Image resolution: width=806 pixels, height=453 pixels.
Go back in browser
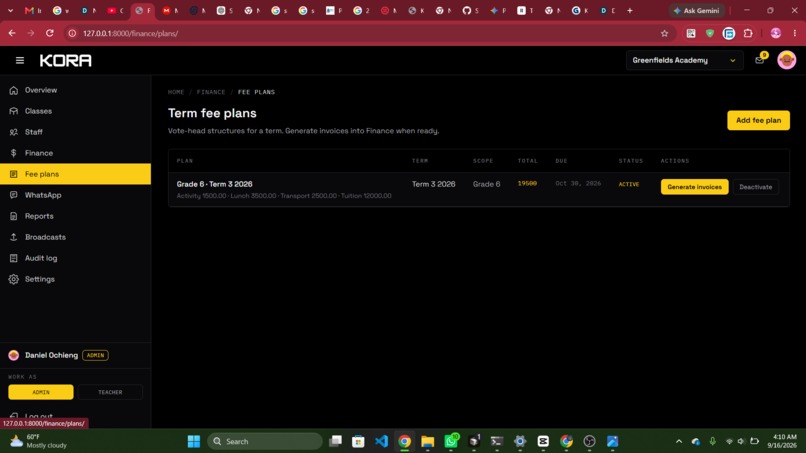click(x=12, y=33)
